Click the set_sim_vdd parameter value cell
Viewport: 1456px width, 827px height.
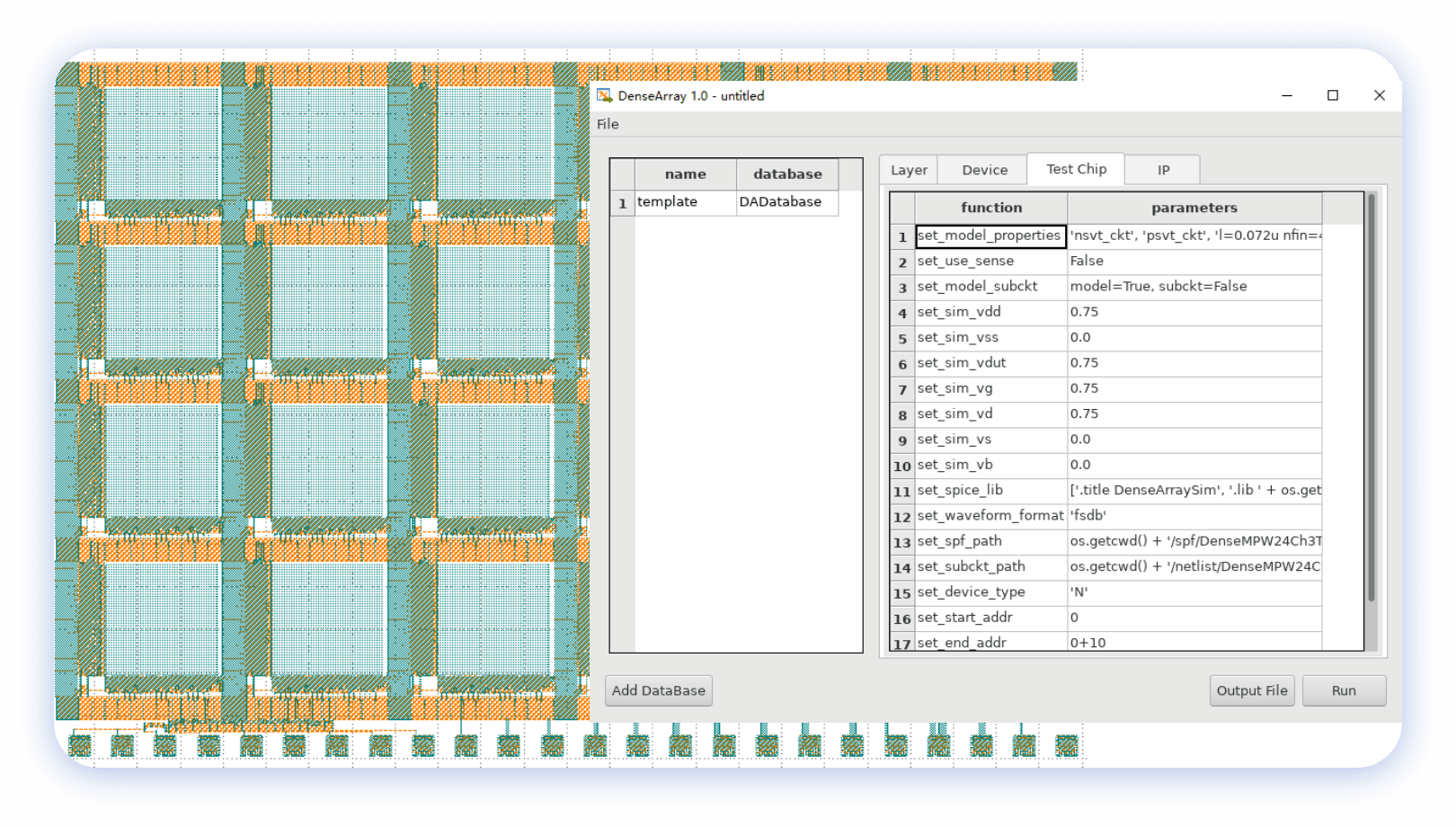(x=1194, y=312)
